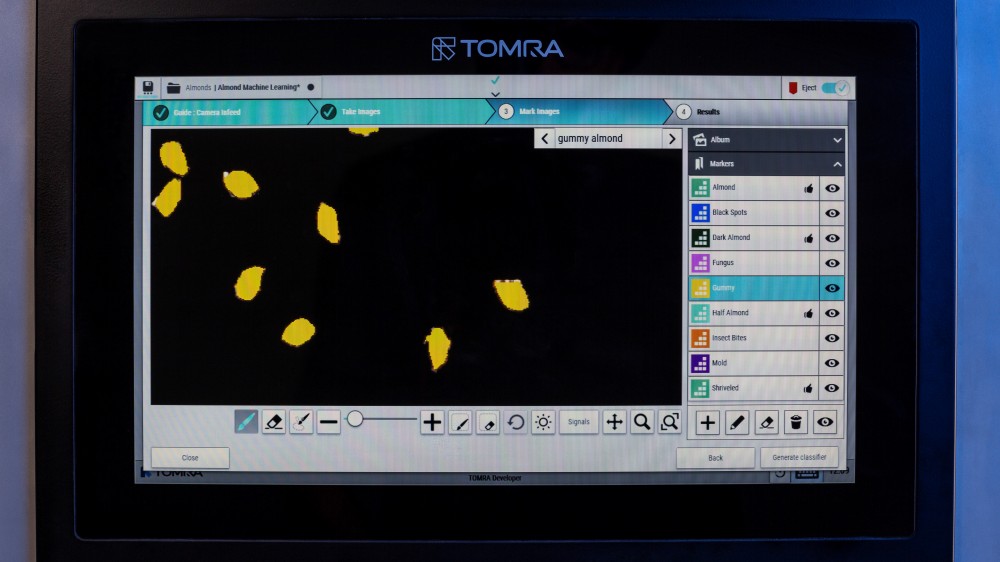Click the thumbs-up icon on Half Almond row
Image resolution: width=1000 pixels, height=562 pixels.
click(x=808, y=313)
